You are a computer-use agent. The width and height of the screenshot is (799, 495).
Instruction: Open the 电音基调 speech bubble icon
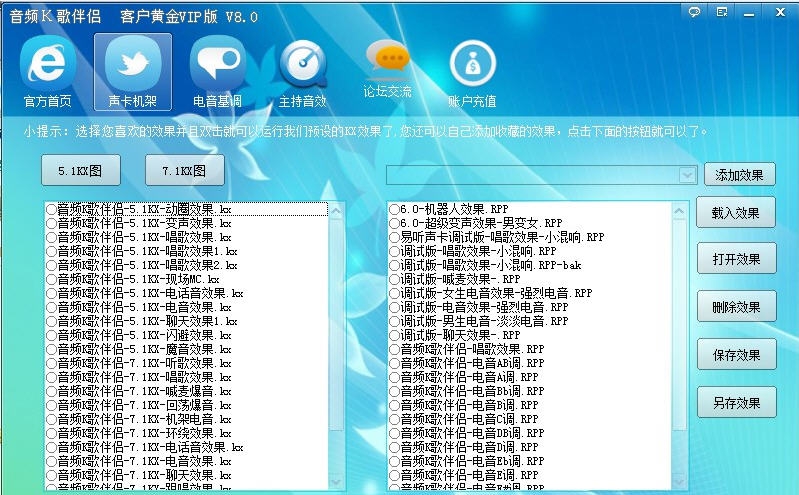pyautogui.click(x=218, y=64)
